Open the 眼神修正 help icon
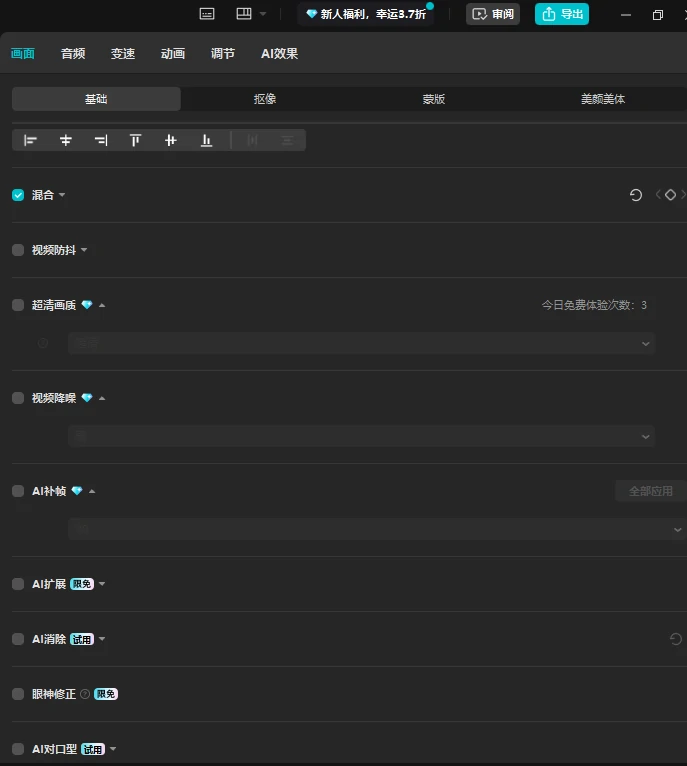 coord(85,694)
